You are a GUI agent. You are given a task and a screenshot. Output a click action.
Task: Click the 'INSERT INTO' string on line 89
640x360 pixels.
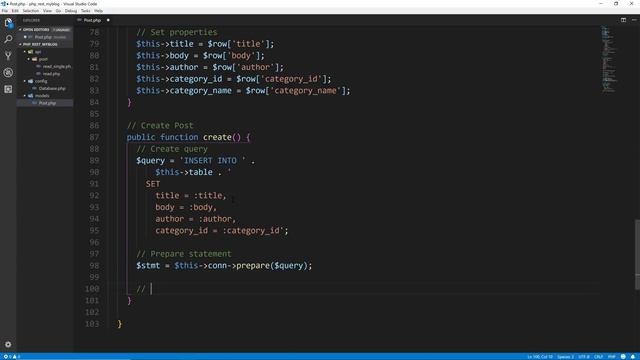[x=210, y=161]
